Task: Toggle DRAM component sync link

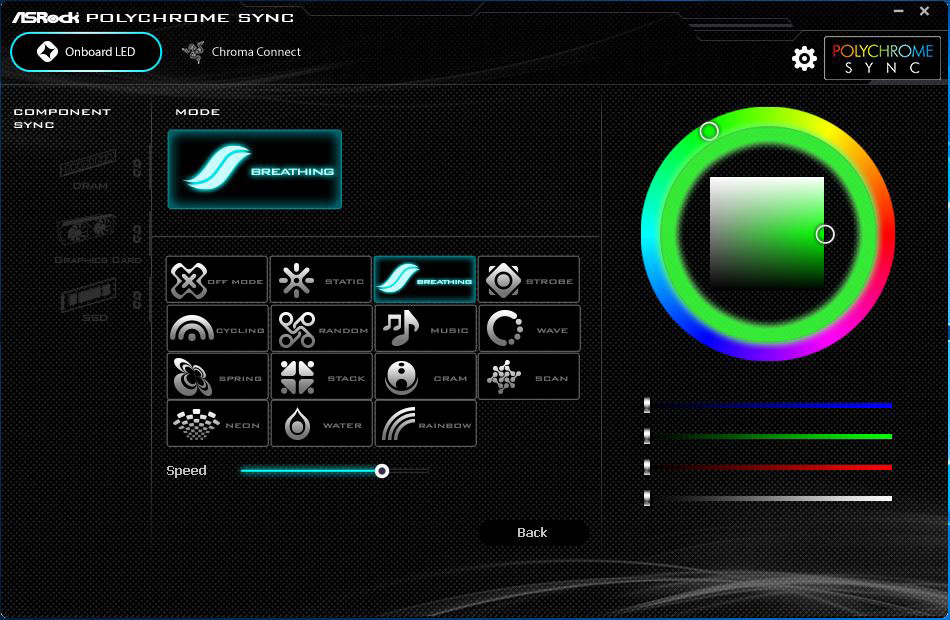Action: pos(137,168)
